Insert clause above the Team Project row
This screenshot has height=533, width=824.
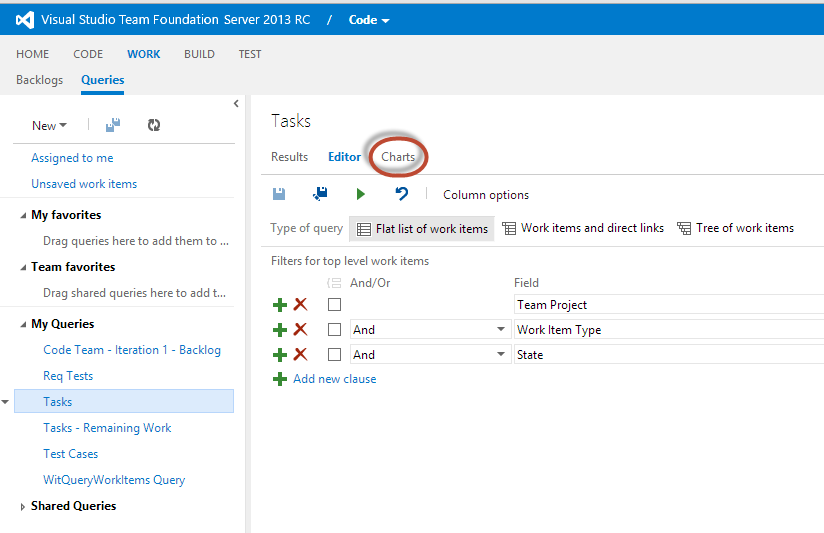[x=280, y=305]
